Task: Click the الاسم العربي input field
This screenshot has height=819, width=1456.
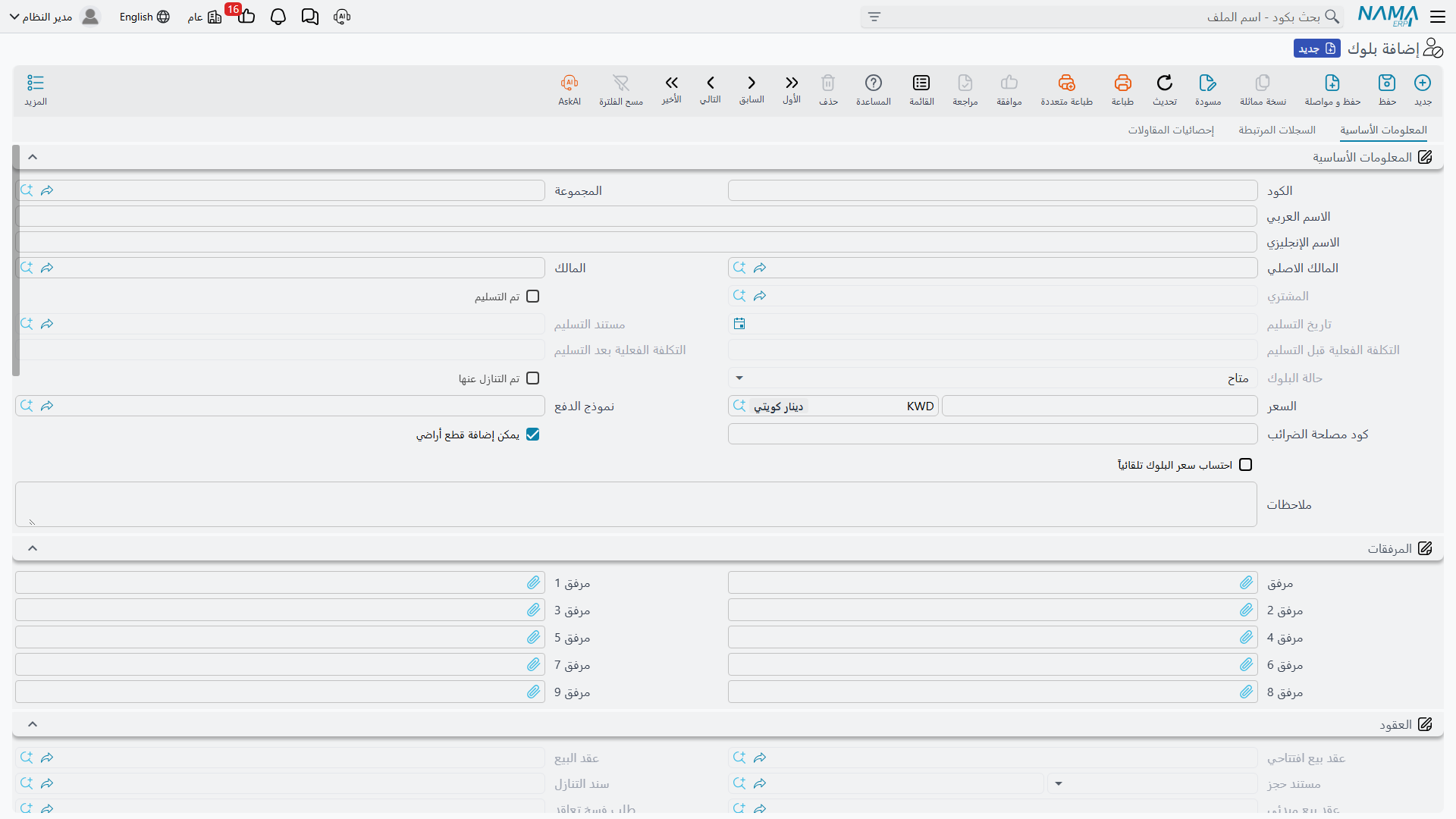Action: click(x=636, y=216)
